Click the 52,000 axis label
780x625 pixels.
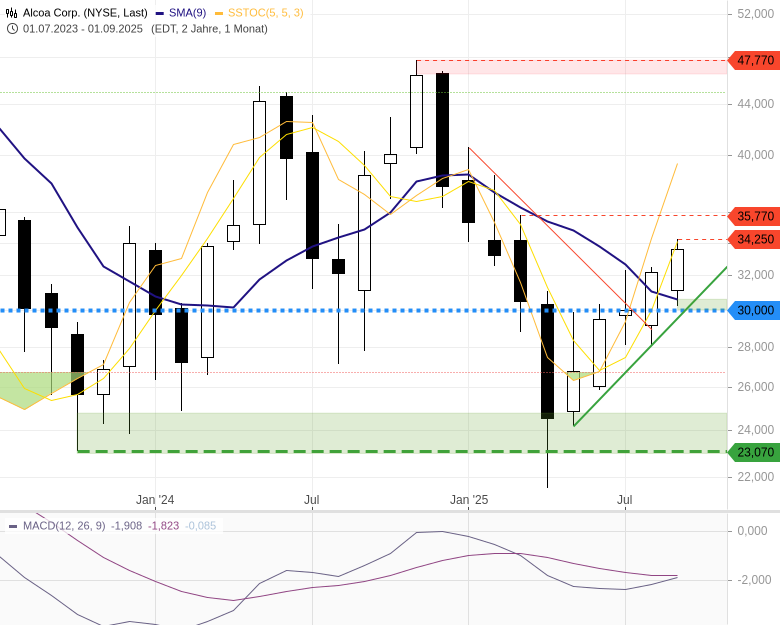coord(756,14)
